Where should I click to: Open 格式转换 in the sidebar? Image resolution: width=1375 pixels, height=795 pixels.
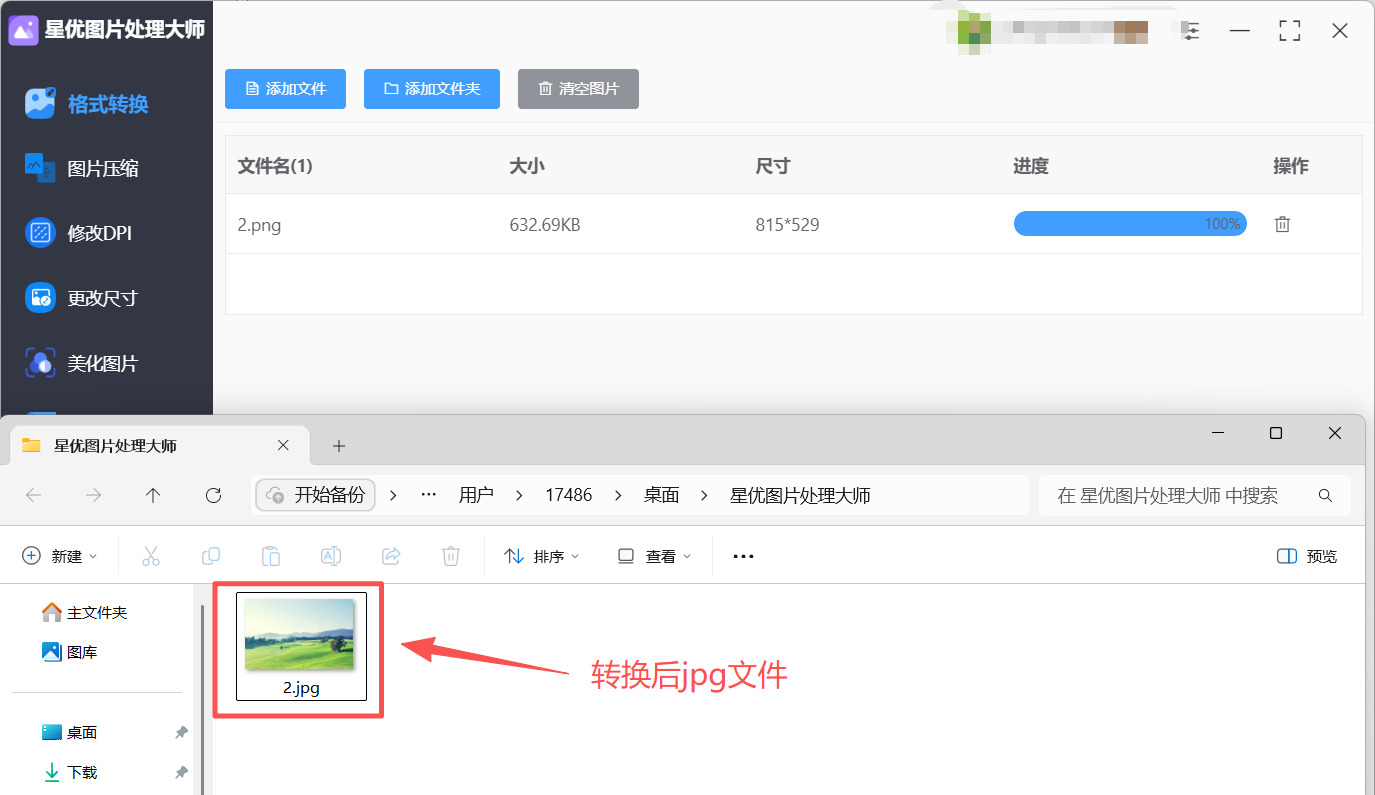(87, 104)
